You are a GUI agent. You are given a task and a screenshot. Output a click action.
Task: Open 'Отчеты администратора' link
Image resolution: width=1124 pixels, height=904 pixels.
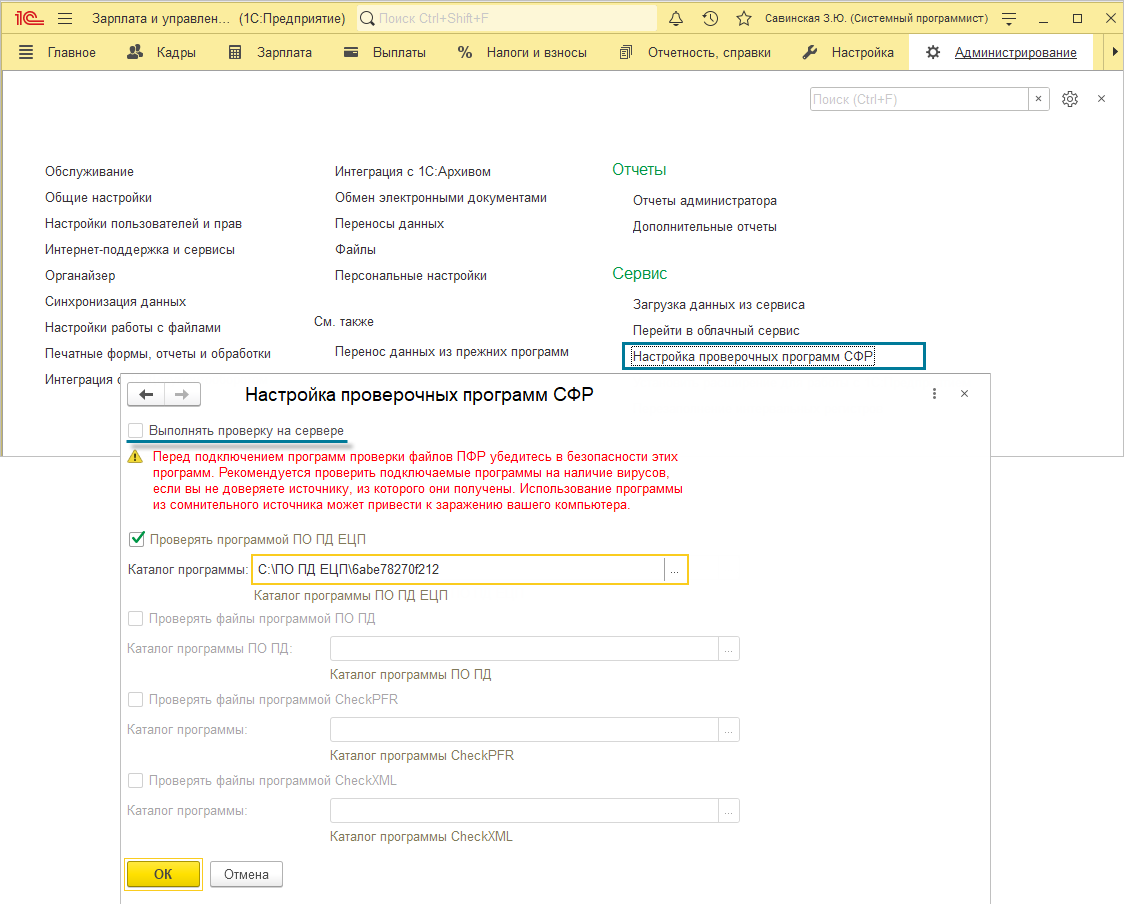[705, 201]
